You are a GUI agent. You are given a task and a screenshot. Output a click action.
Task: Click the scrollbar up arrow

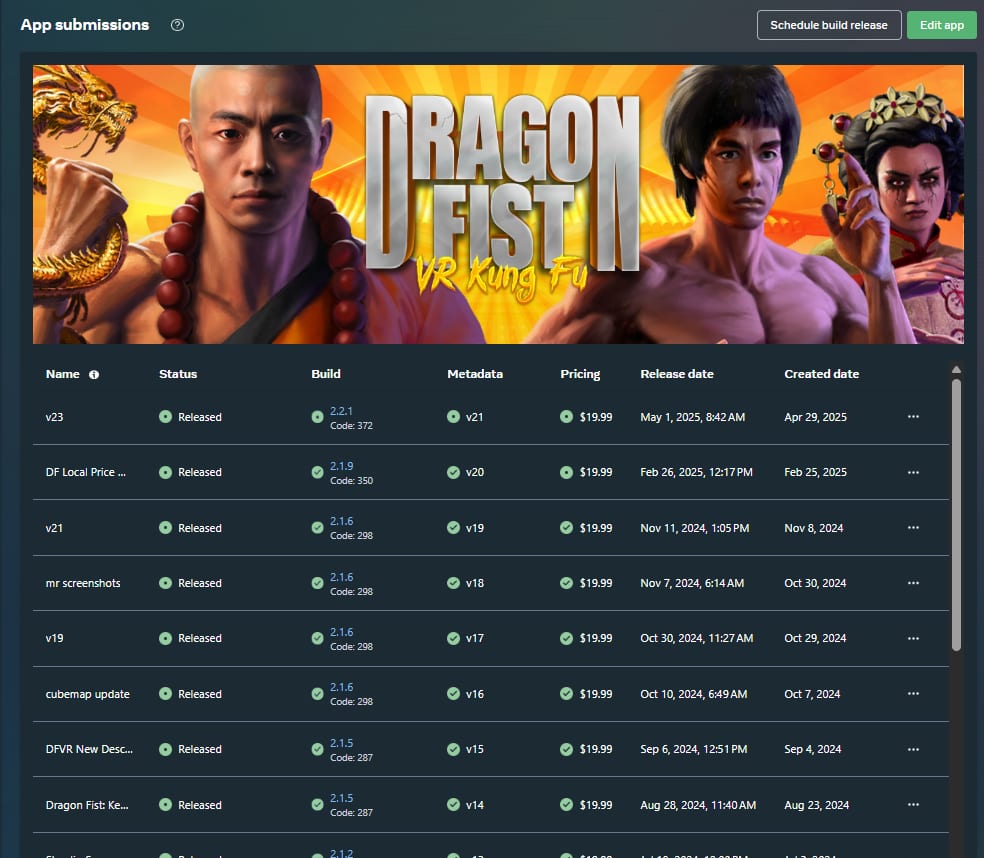(x=956, y=370)
